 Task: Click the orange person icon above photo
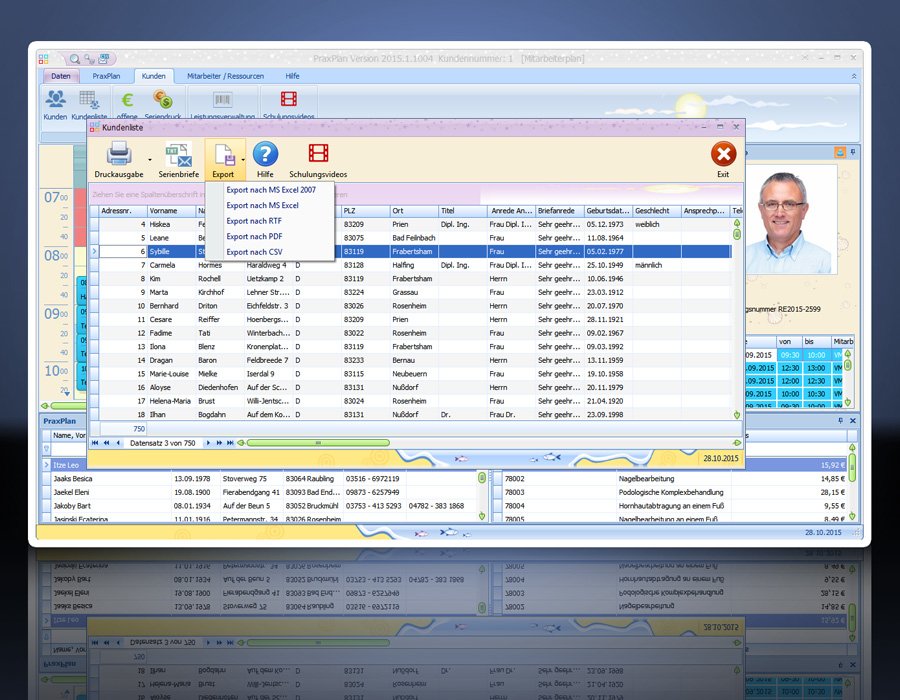click(x=840, y=152)
